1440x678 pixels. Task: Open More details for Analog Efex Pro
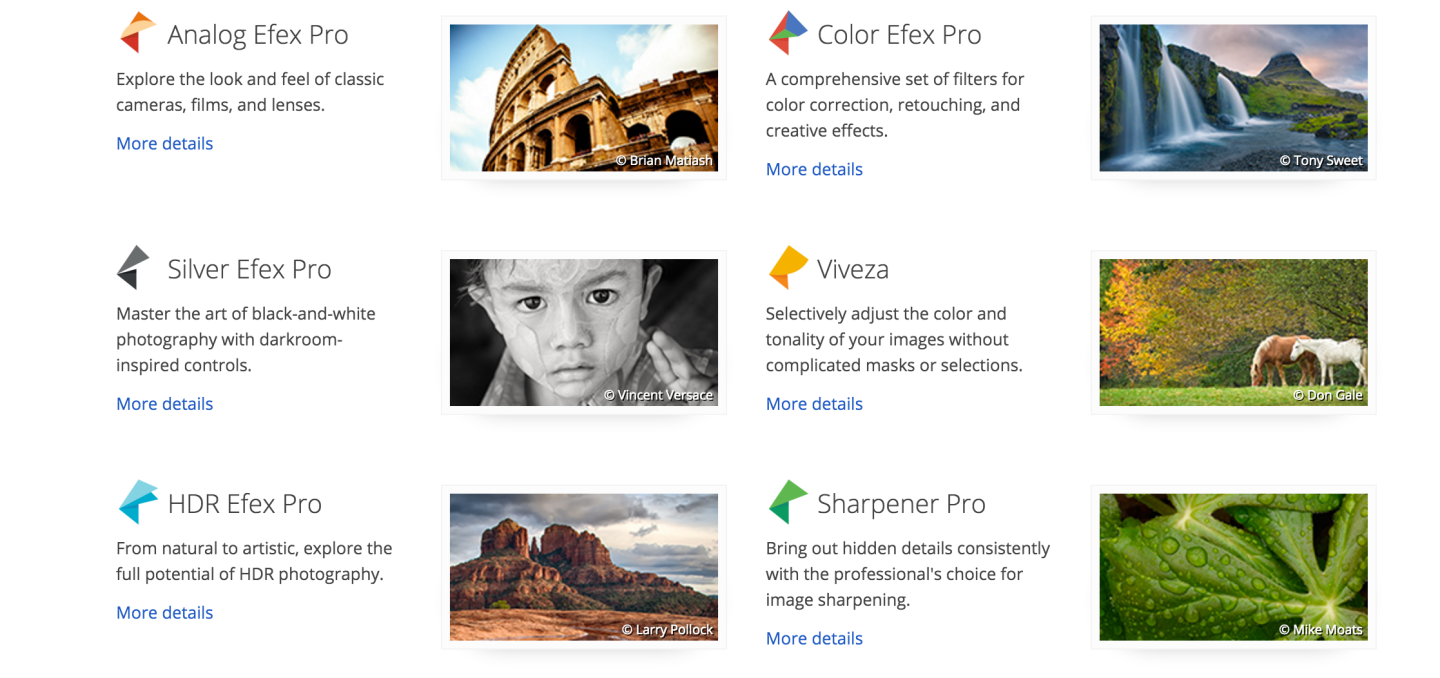coord(164,143)
